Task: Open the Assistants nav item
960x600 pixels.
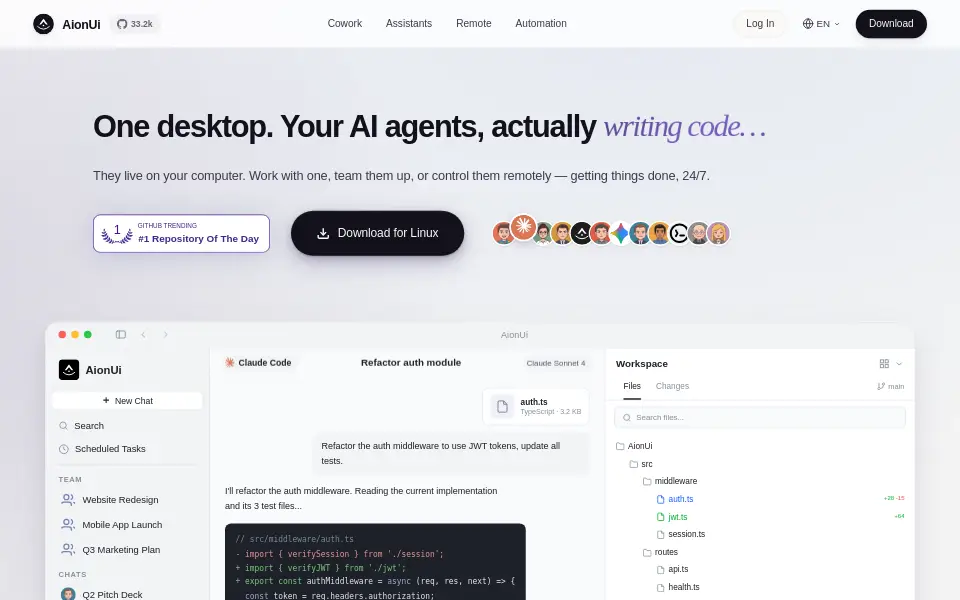Action: coord(409,23)
